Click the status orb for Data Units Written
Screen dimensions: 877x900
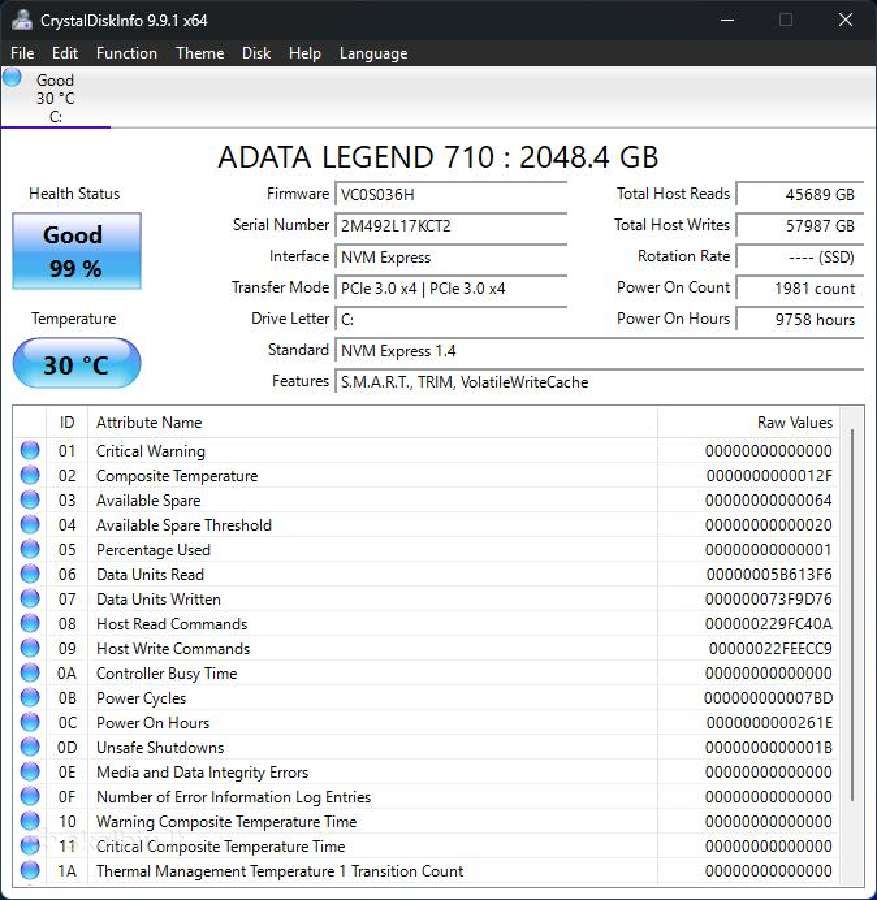pos(30,599)
